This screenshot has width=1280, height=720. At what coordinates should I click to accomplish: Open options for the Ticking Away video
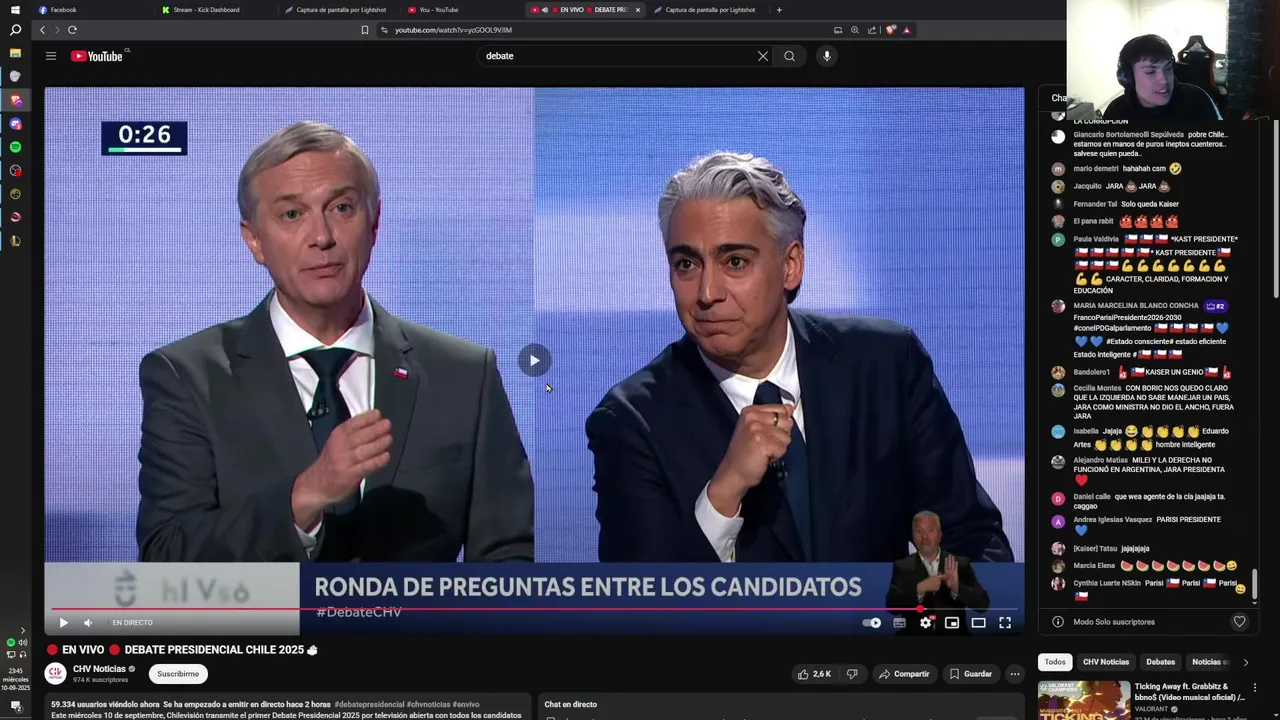tap(1255, 688)
